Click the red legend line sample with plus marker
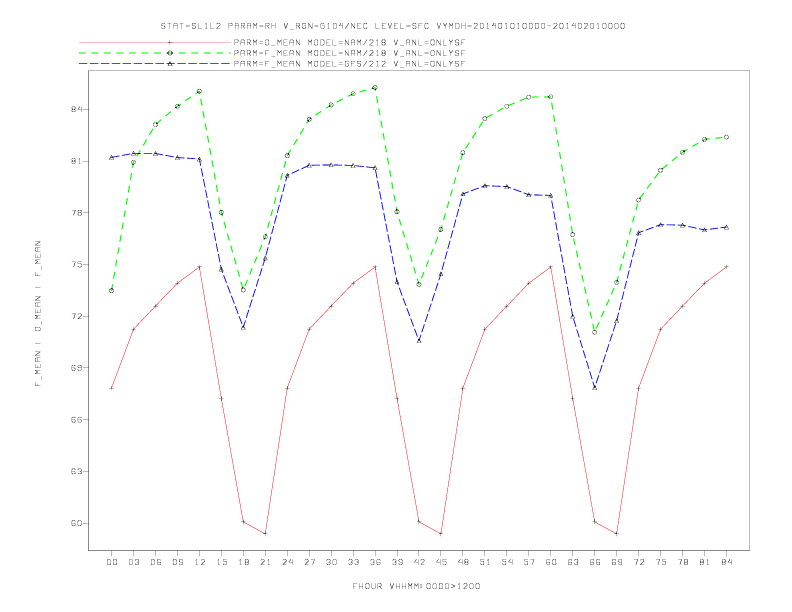 click(x=155, y=42)
